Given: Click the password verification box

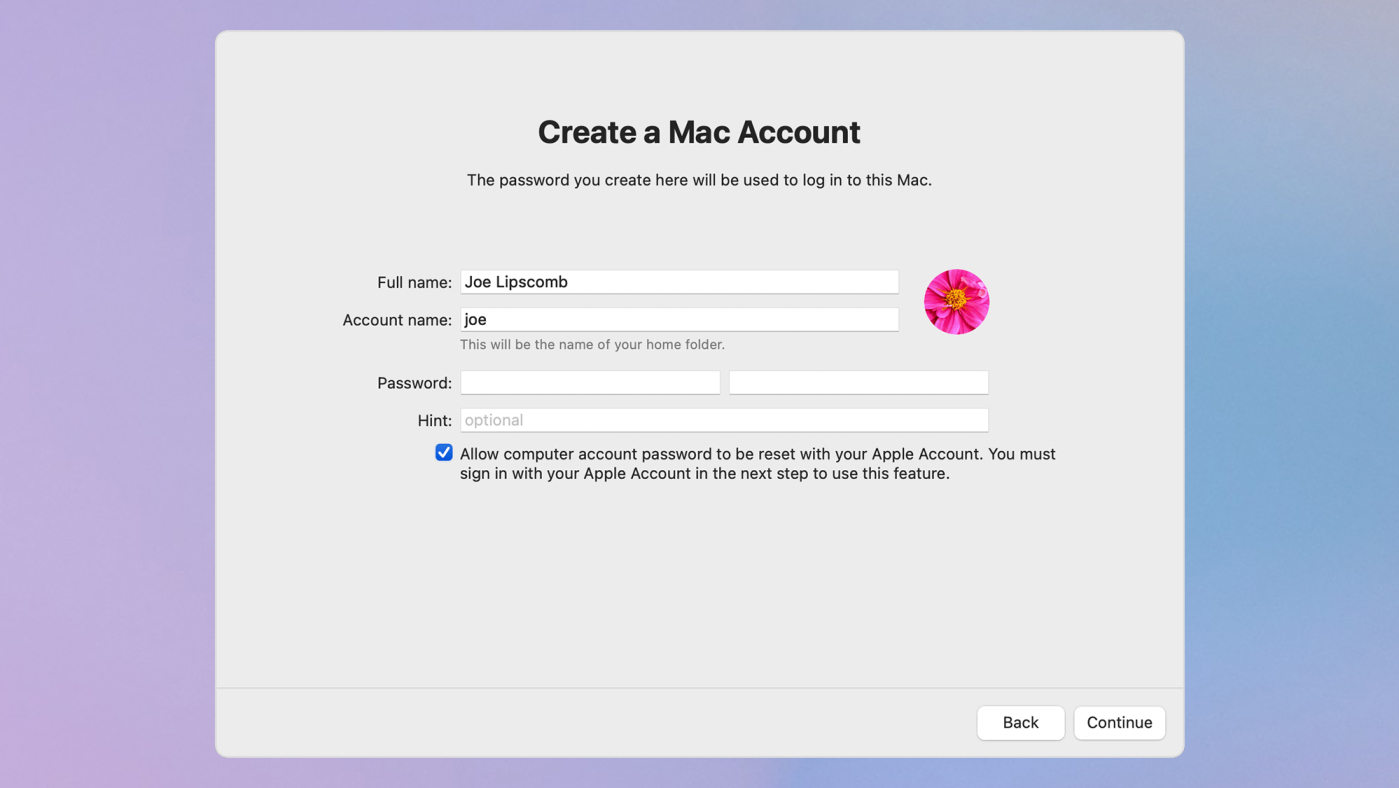Looking at the screenshot, I should pos(857,382).
